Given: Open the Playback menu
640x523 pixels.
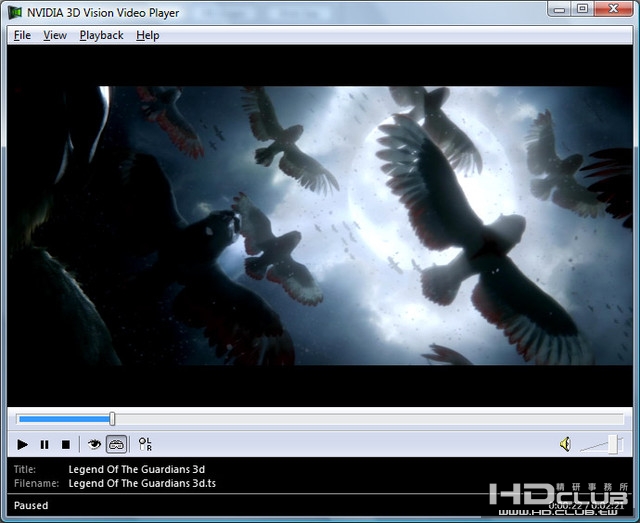Looking at the screenshot, I should click(101, 36).
